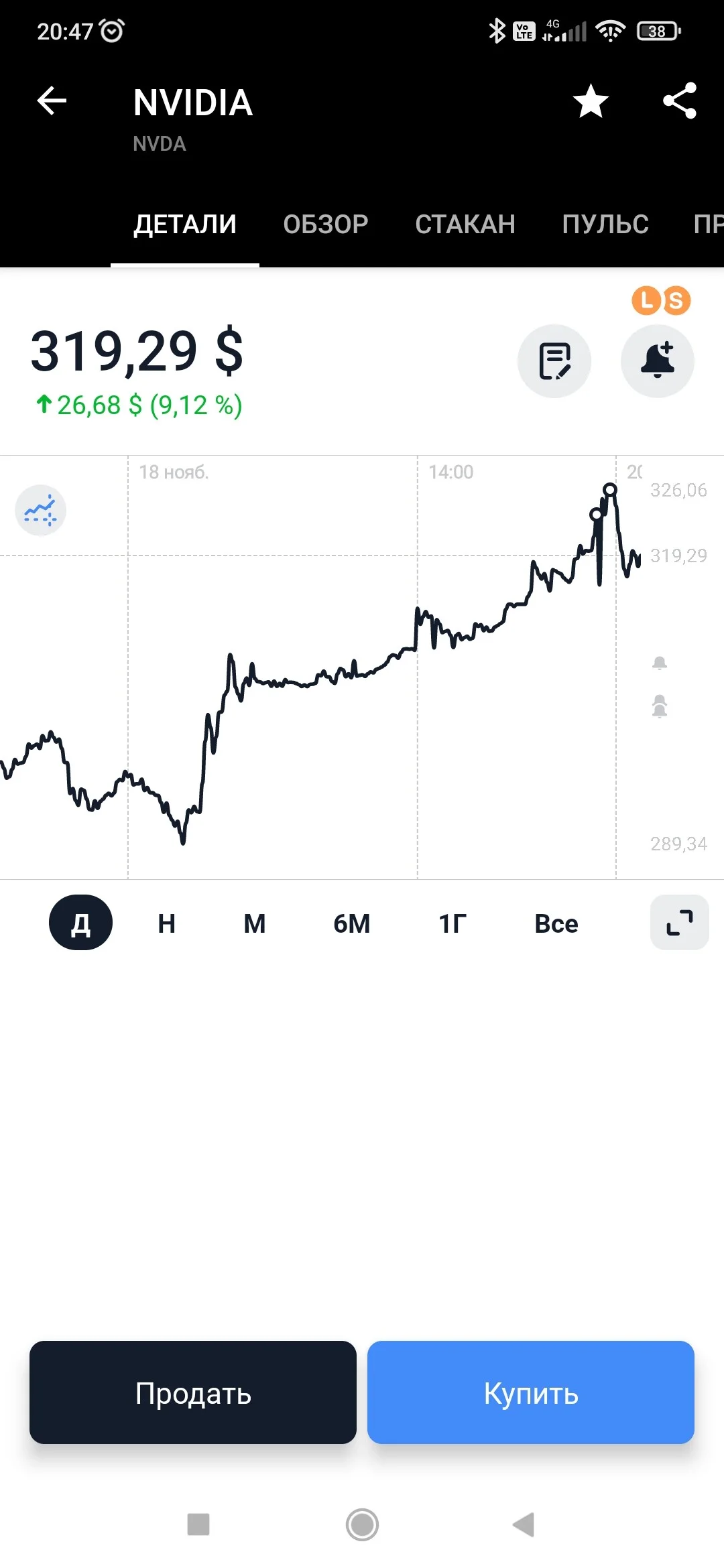The width and height of the screenshot is (724, 1568).
Task: Open the notes icon button
Action: tap(554, 361)
